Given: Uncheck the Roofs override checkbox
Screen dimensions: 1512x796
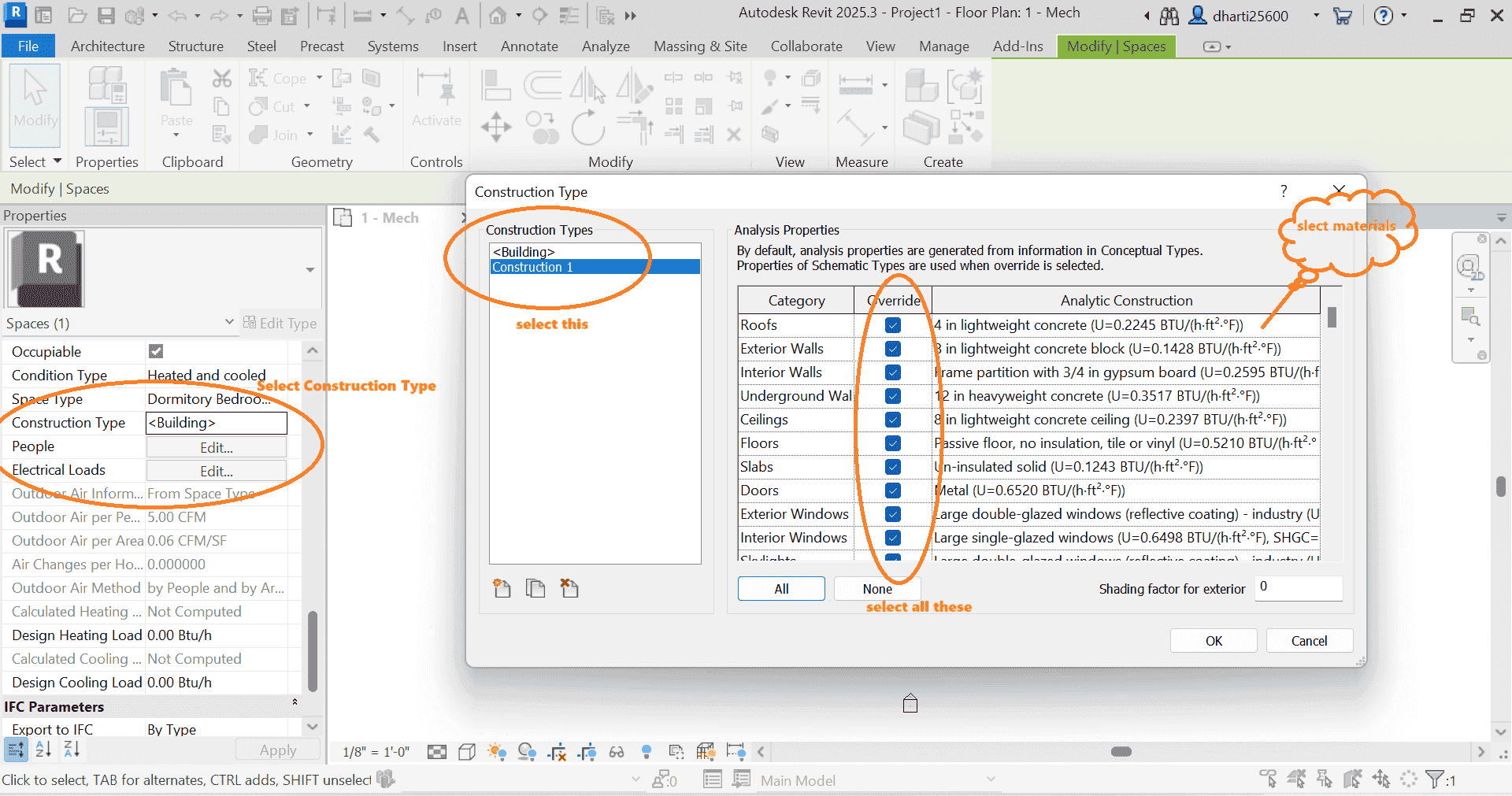Looking at the screenshot, I should tap(892, 324).
